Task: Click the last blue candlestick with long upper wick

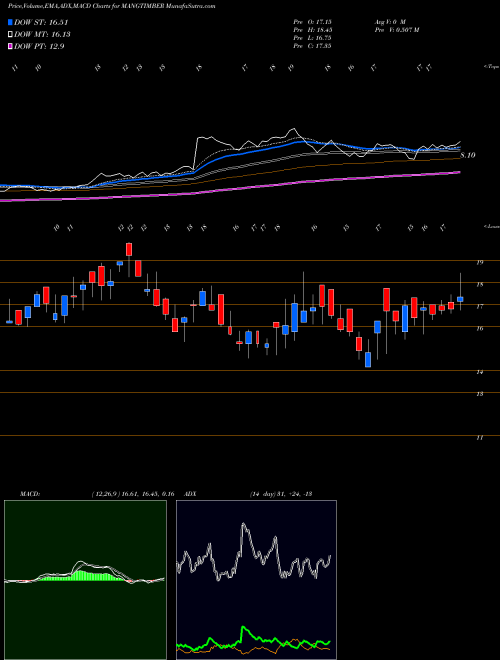Action: pyautogui.click(x=460, y=298)
